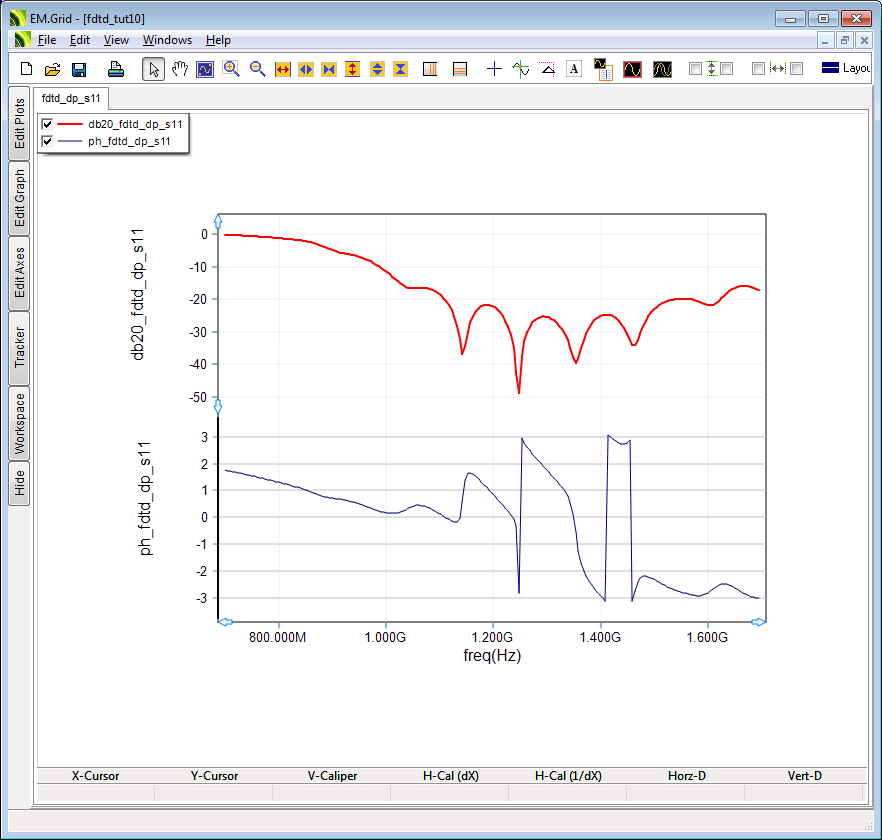The height and width of the screenshot is (840, 882).
Task: Open the Windows menu
Action: pos(167,40)
